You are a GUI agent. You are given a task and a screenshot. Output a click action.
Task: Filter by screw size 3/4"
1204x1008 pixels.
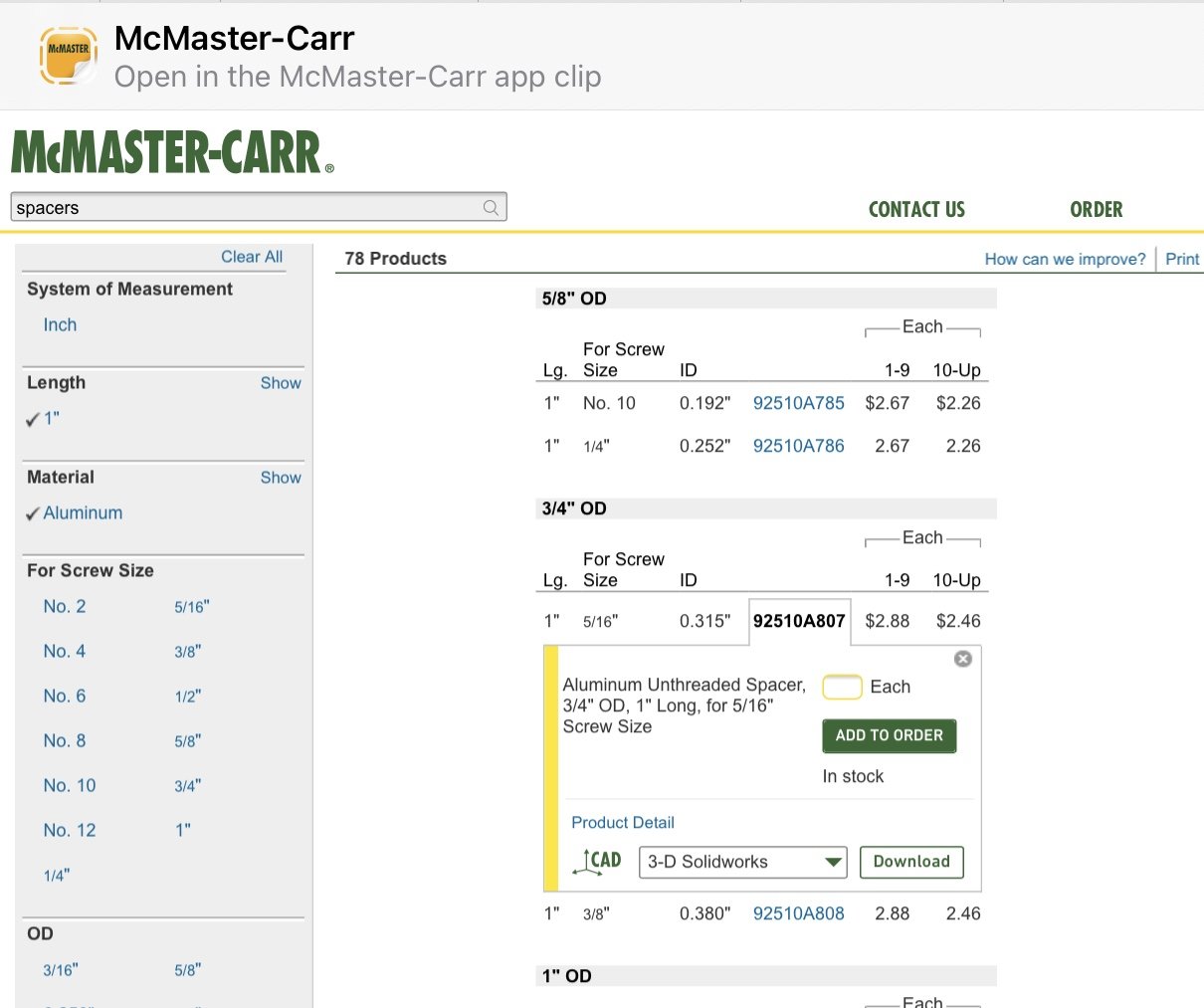[x=188, y=786]
